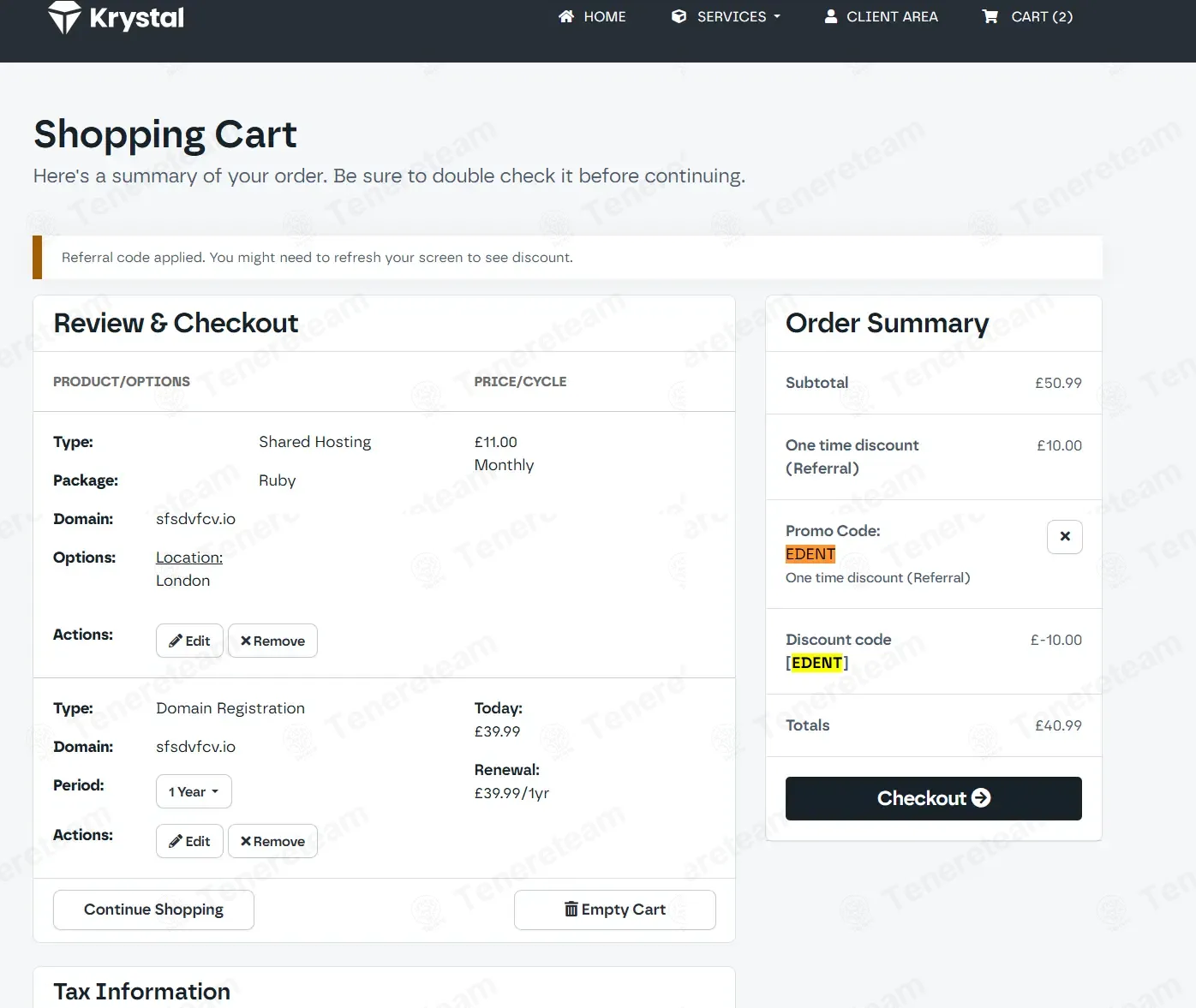Proceed to Checkout
This screenshot has width=1196, height=1008.
934,798
